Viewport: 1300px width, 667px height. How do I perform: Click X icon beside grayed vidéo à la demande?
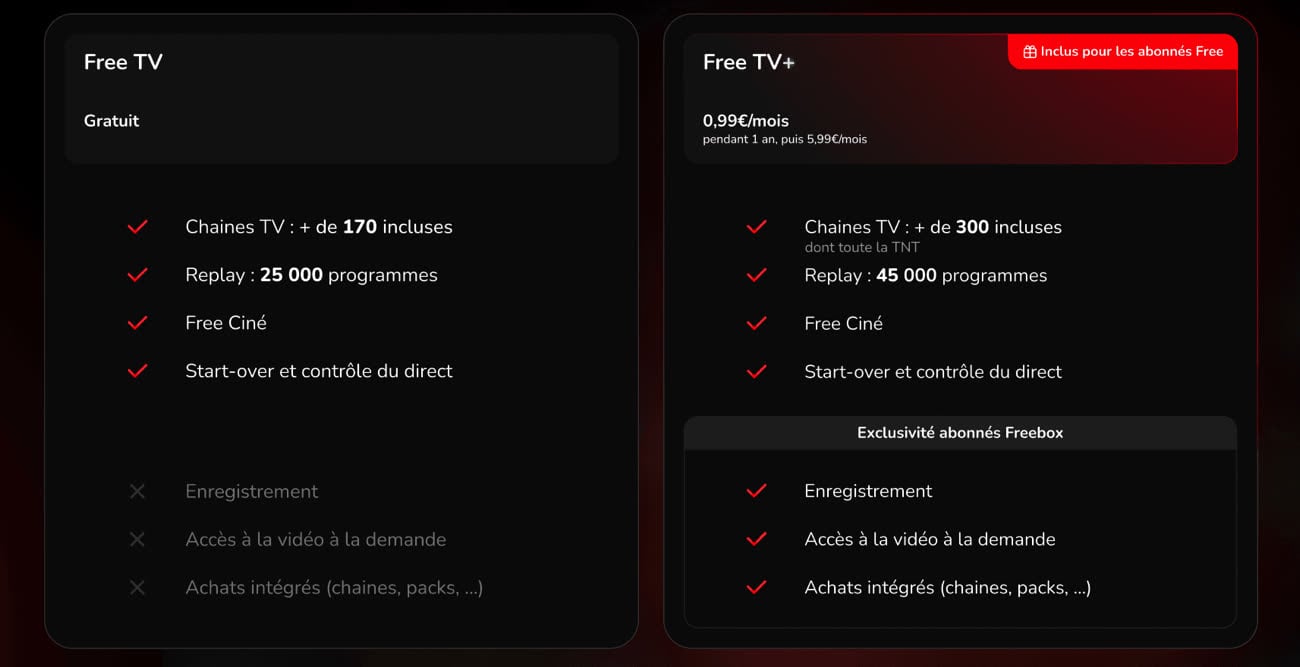point(138,539)
